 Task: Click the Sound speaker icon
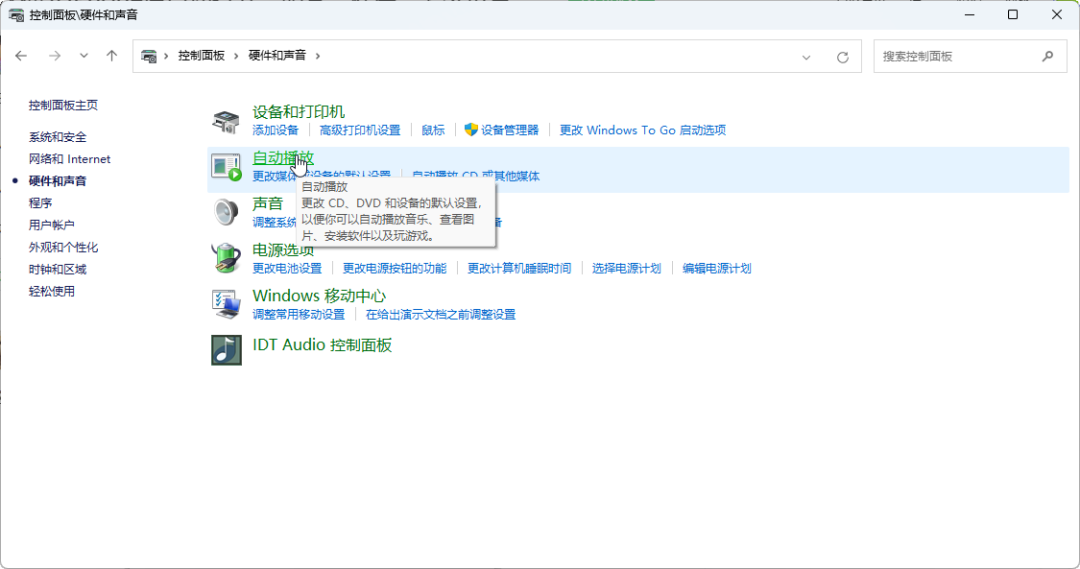coord(226,212)
